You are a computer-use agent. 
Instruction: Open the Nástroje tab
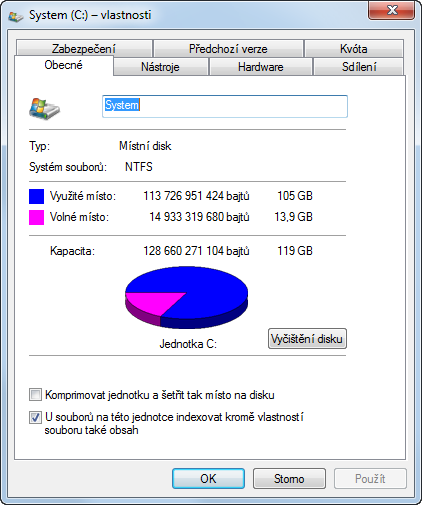pyautogui.click(x=160, y=67)
